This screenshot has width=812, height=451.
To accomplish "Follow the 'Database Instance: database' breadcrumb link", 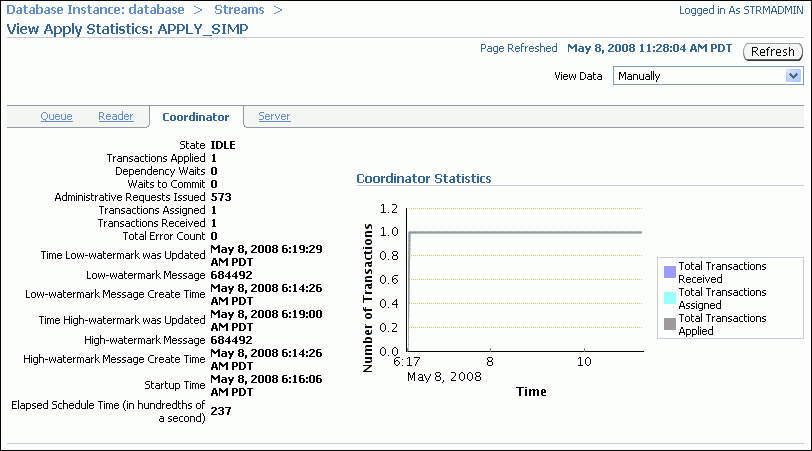I will click(95, 10).
